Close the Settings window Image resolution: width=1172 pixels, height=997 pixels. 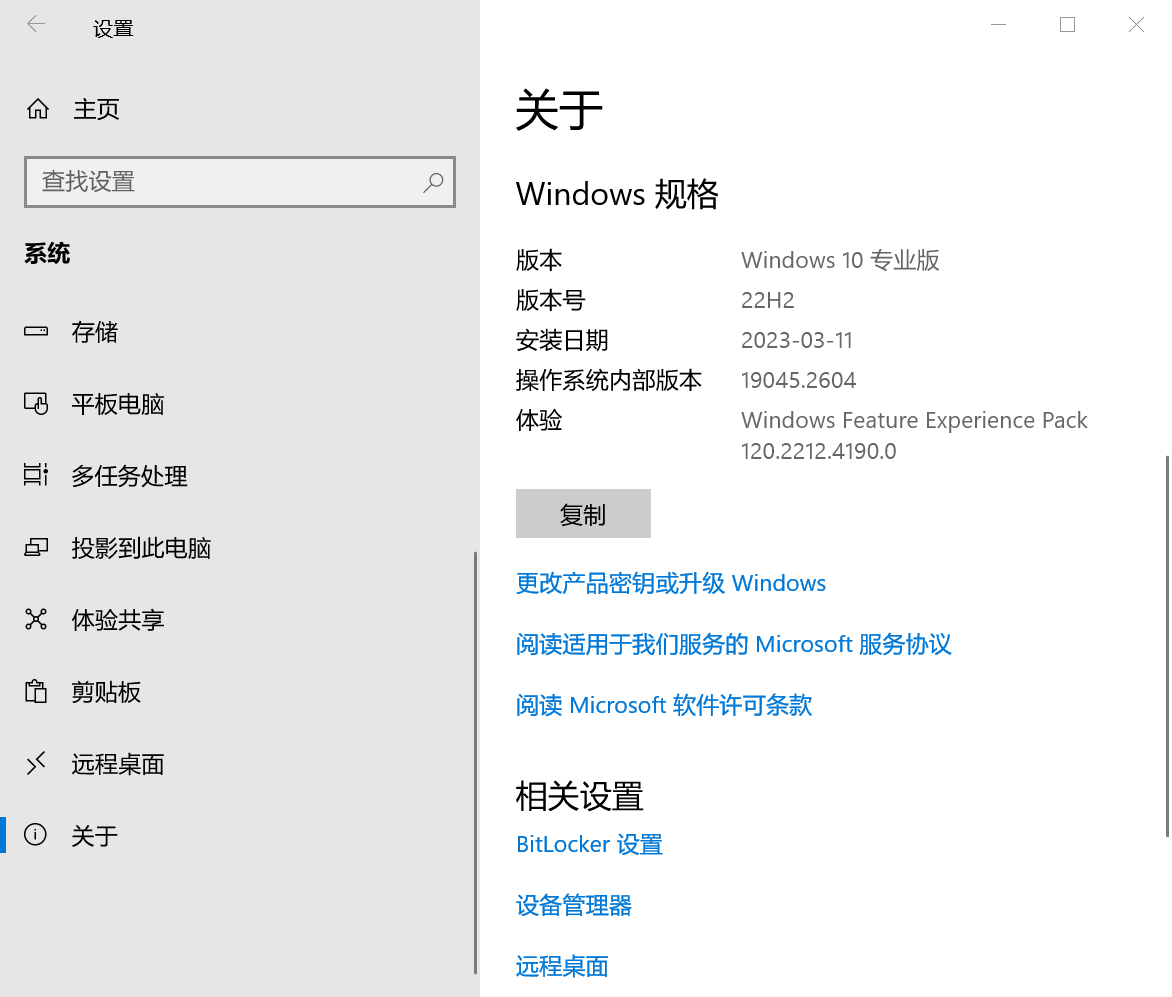[1136, 25]
